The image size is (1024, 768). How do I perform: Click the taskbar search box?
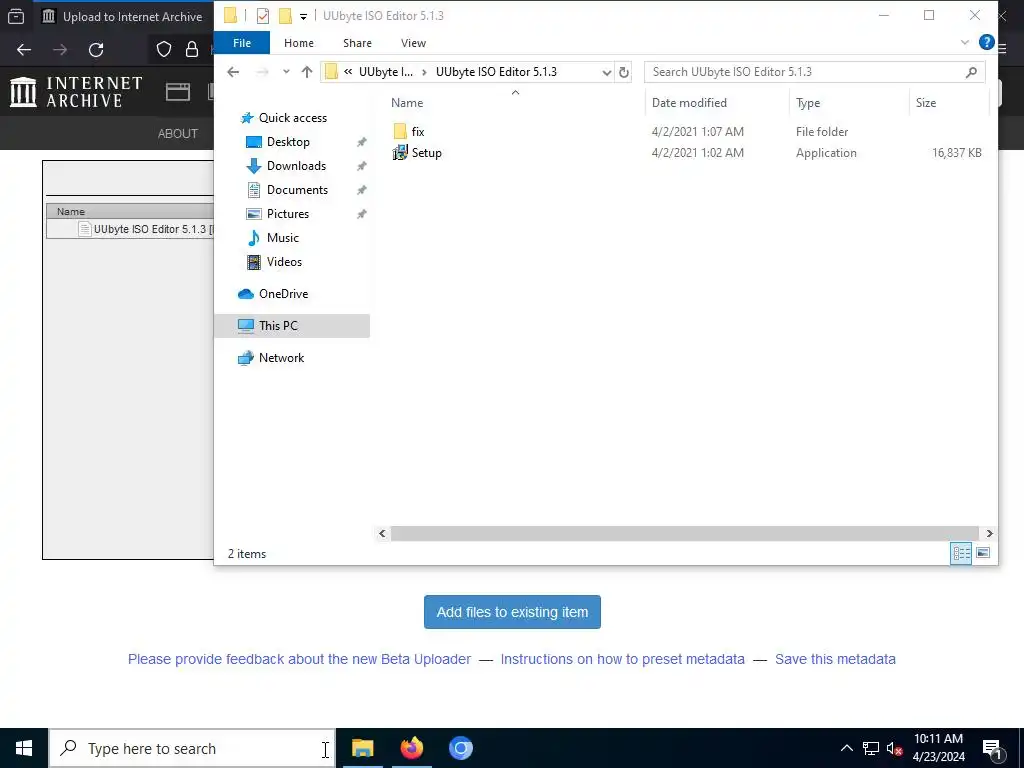[x=192, y=748]
